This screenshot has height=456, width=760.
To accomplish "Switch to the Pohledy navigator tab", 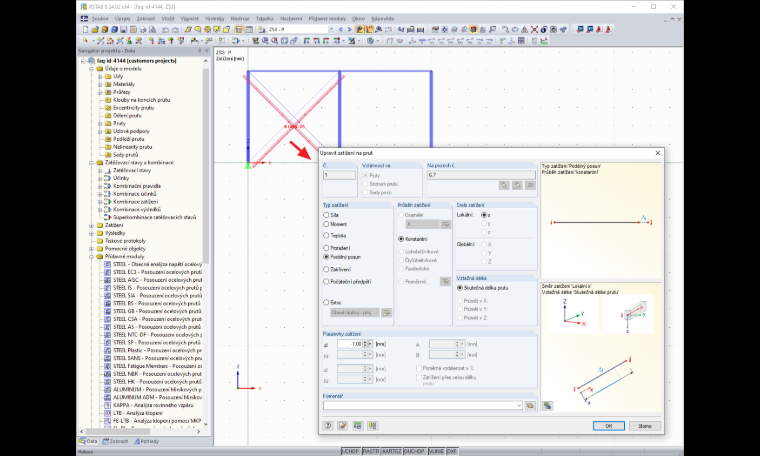I will tap(147, 441).
